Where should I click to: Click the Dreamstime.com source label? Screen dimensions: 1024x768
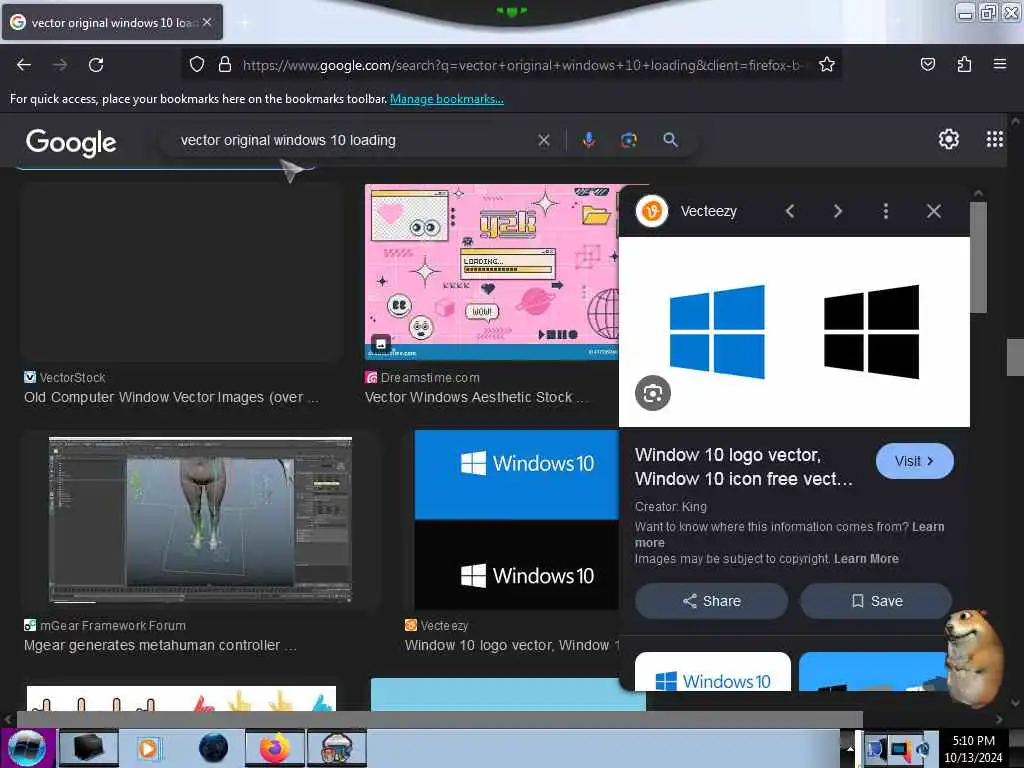(430, 377)
